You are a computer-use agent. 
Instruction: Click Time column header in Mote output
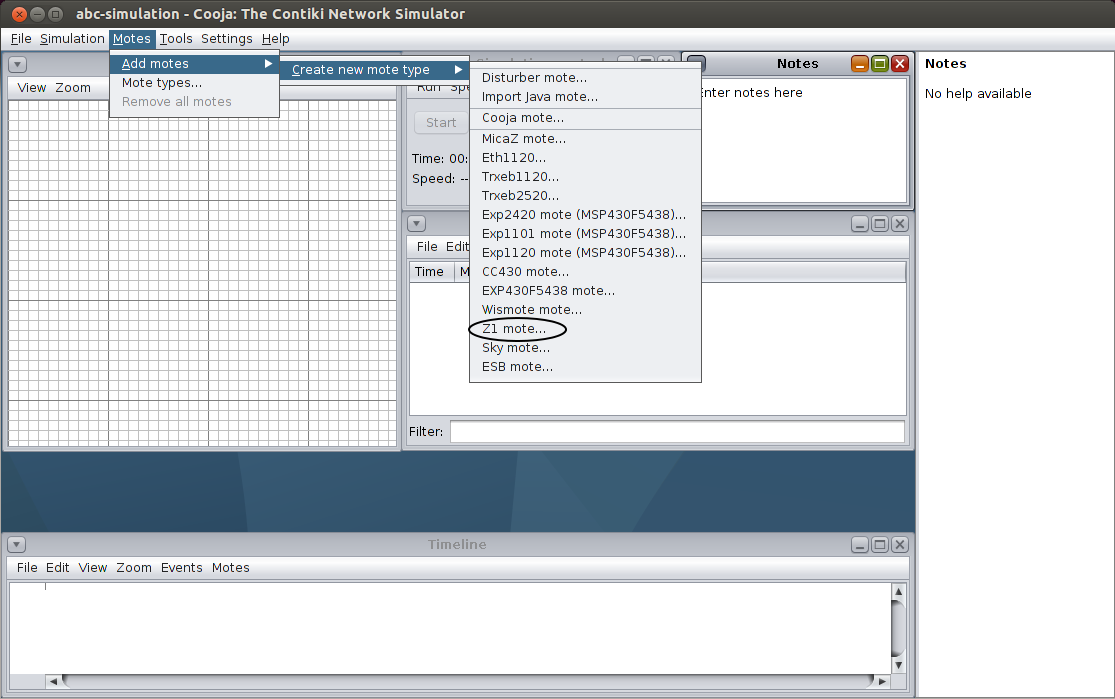coord(431,272)
